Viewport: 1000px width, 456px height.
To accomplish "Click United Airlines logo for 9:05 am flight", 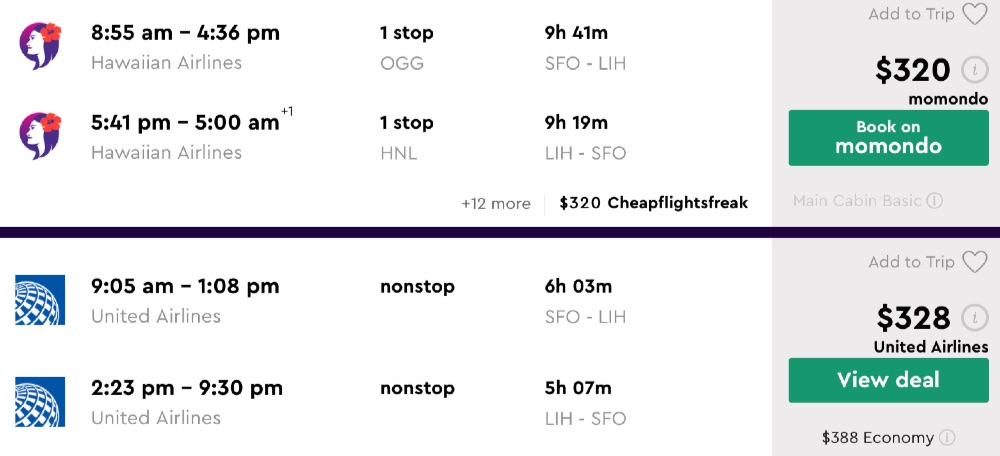I will [40, 300].
